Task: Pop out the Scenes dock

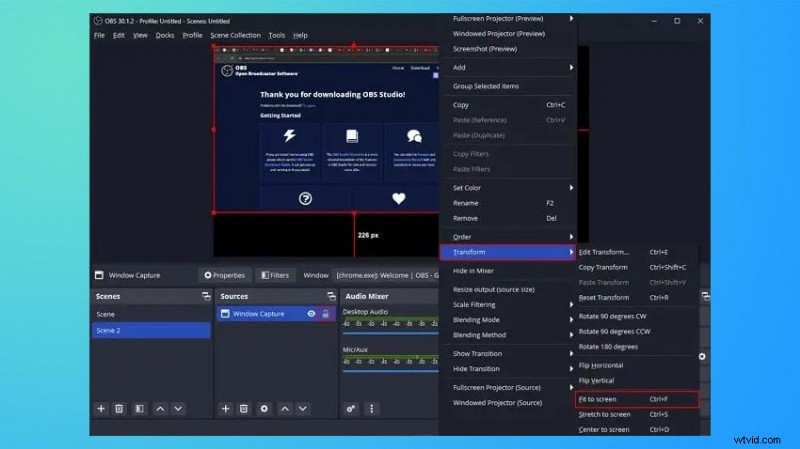Action: (206, 296)
